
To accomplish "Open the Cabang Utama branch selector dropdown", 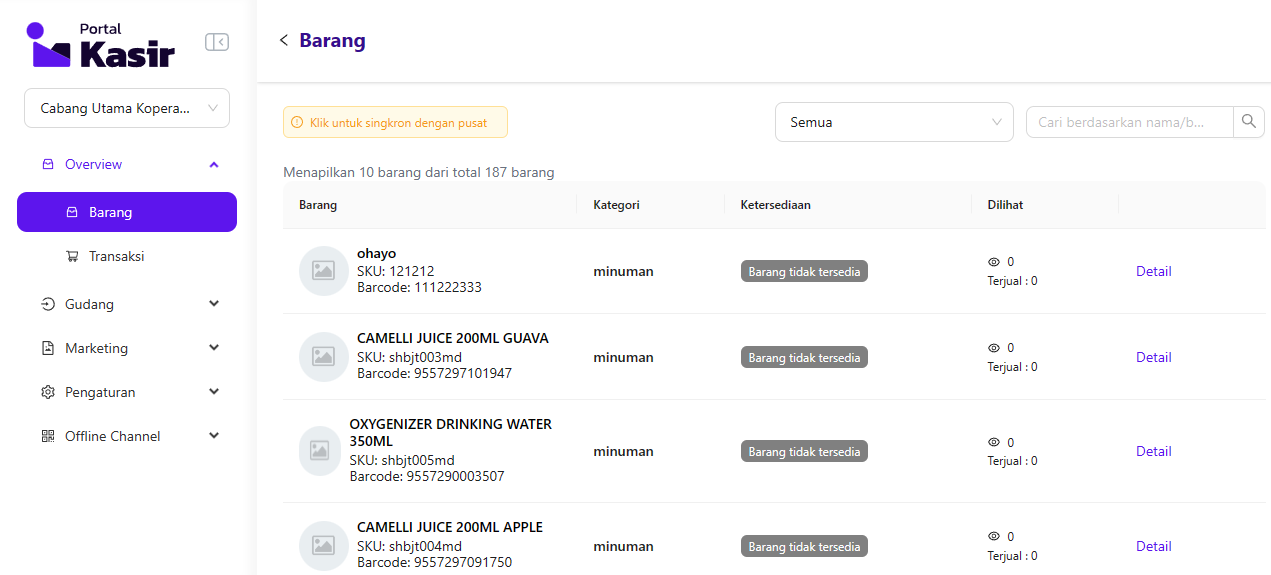I will 127,108.
